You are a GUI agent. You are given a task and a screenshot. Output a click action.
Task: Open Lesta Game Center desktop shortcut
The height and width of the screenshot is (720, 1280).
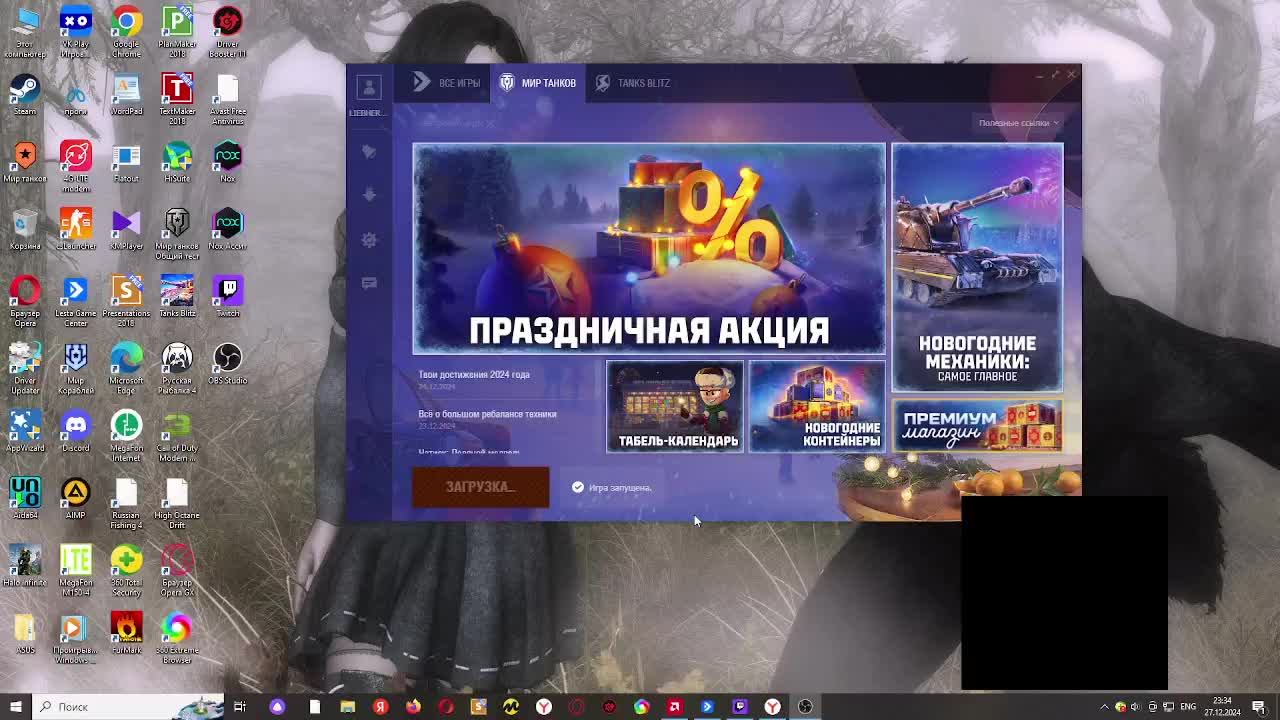[x=75, y=301]
